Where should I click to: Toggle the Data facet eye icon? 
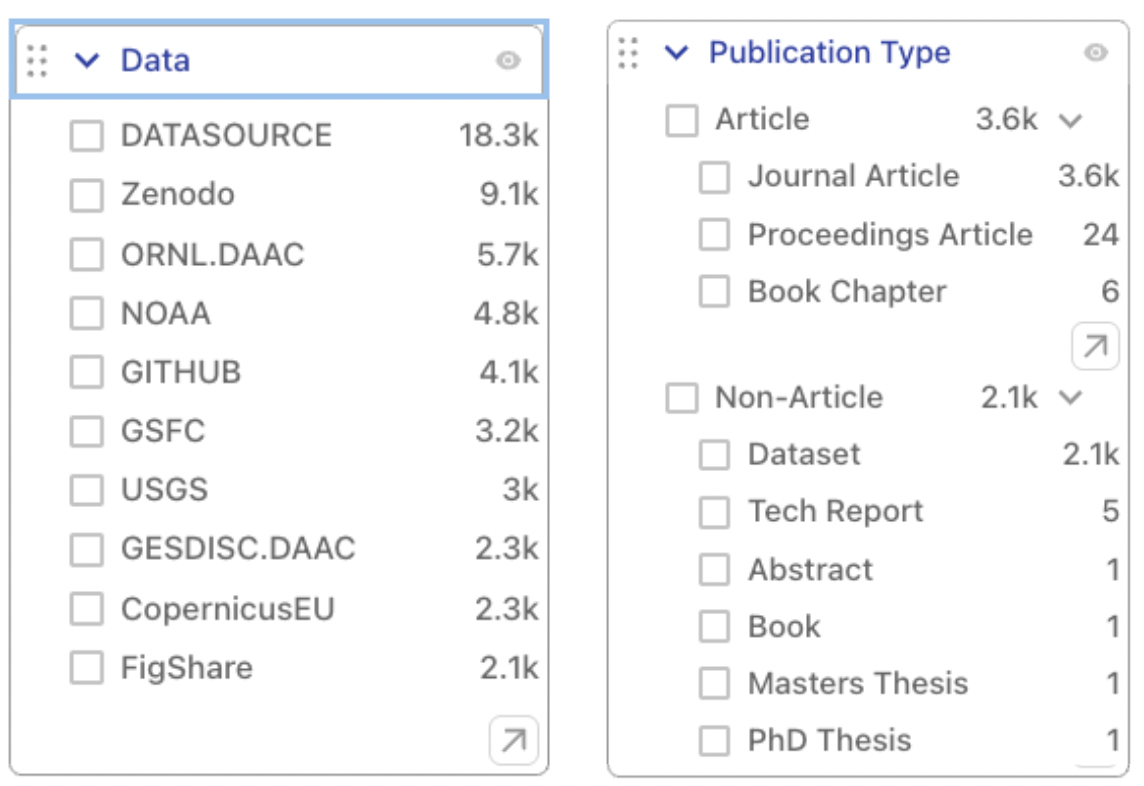pos(508,61)
